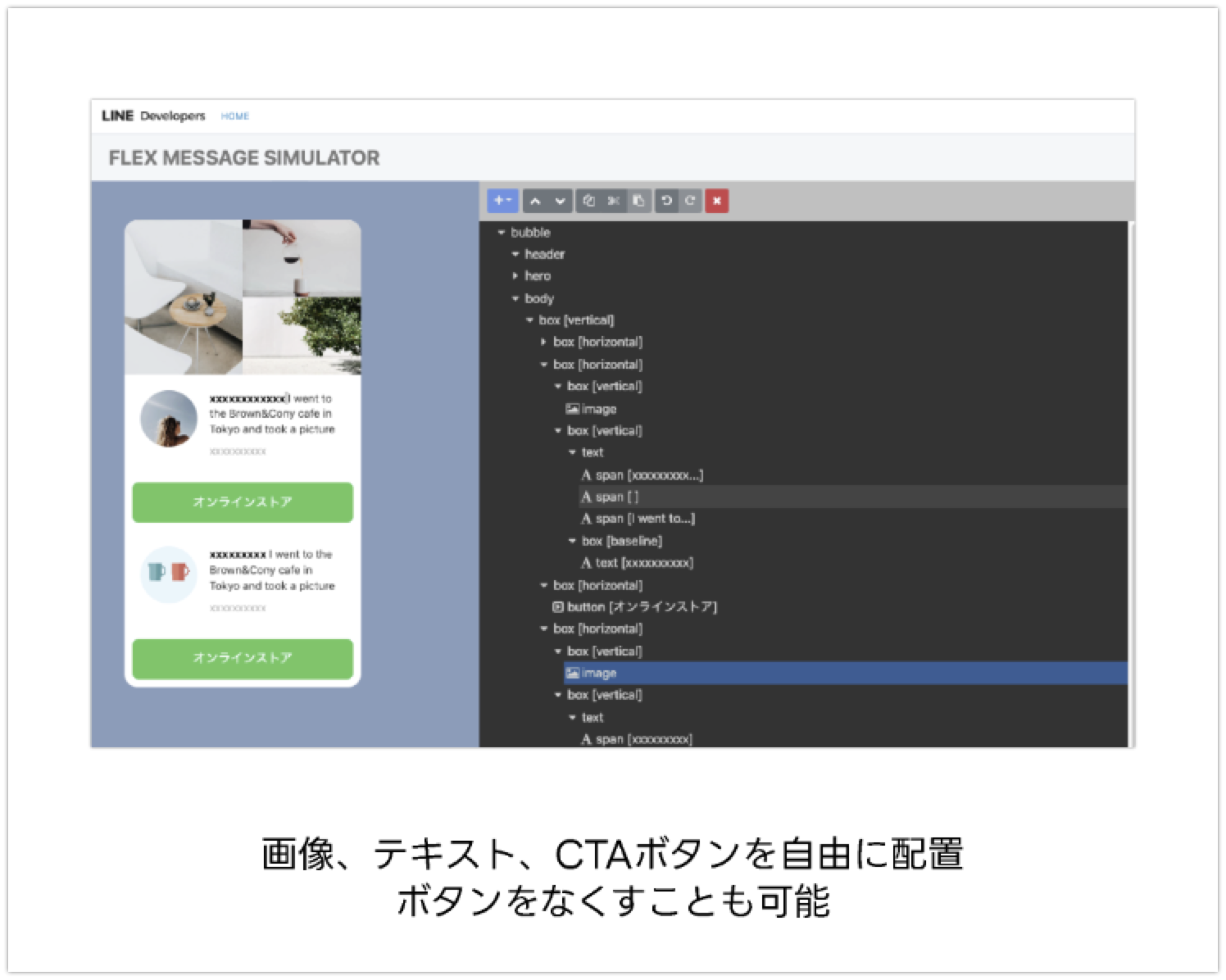Screen dimensions: 1226x980
Task: Collapse the bubble root node
Action: (x=501, y=232)
